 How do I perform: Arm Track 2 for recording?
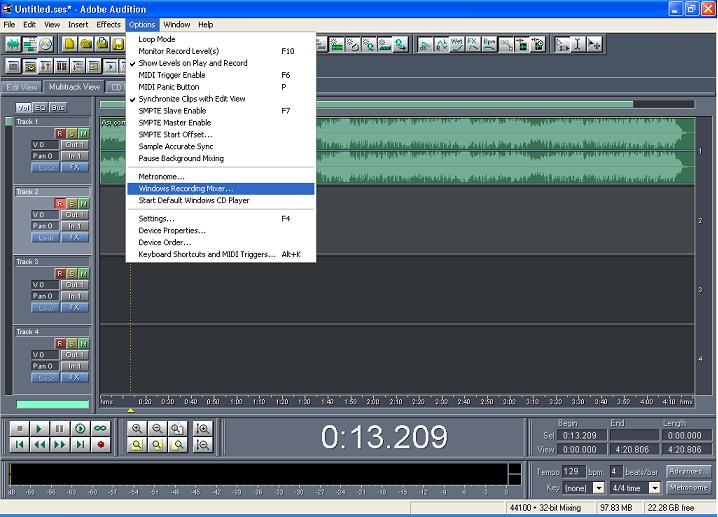click(x=60, y=203)
